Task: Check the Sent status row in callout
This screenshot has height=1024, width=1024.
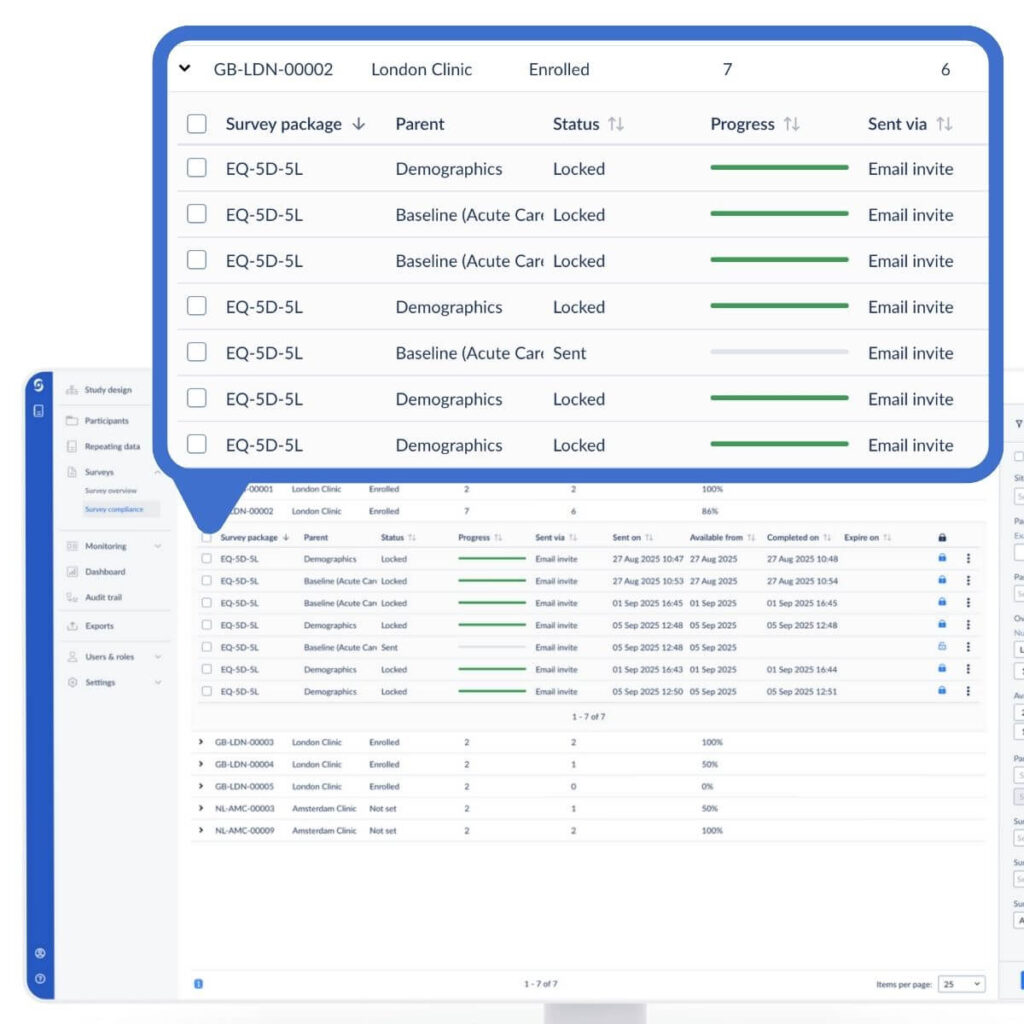Action: click(x=197, y=353)
